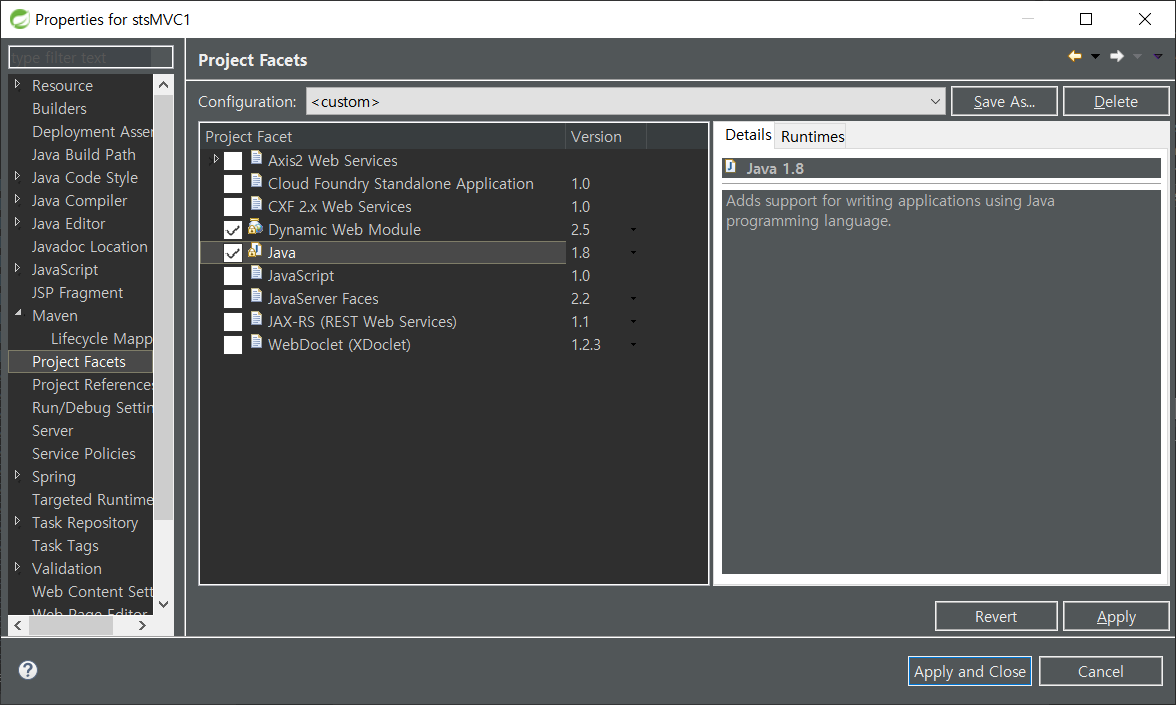This screenshot has height=705, width=1176.
Task: Enable the JavaScript facet checkbox
Action: [x=233, y=276]
